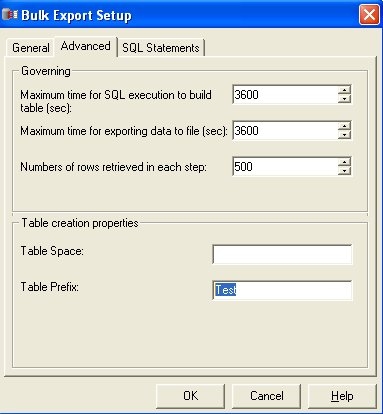Click the Cancel button
This screenshot has height=414, width=383.
click(x=266, y=396)
